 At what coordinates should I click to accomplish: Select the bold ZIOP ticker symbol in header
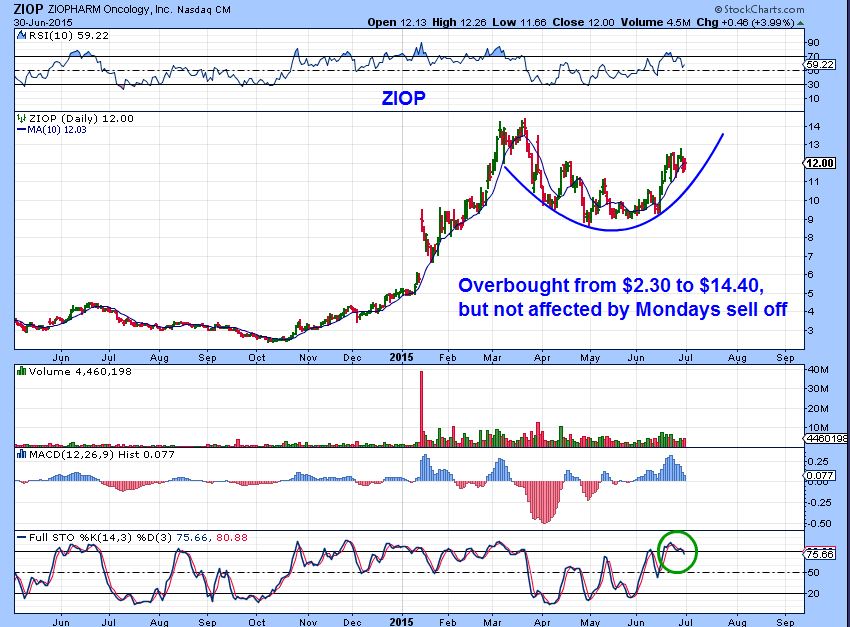click(x=28, y=9)
